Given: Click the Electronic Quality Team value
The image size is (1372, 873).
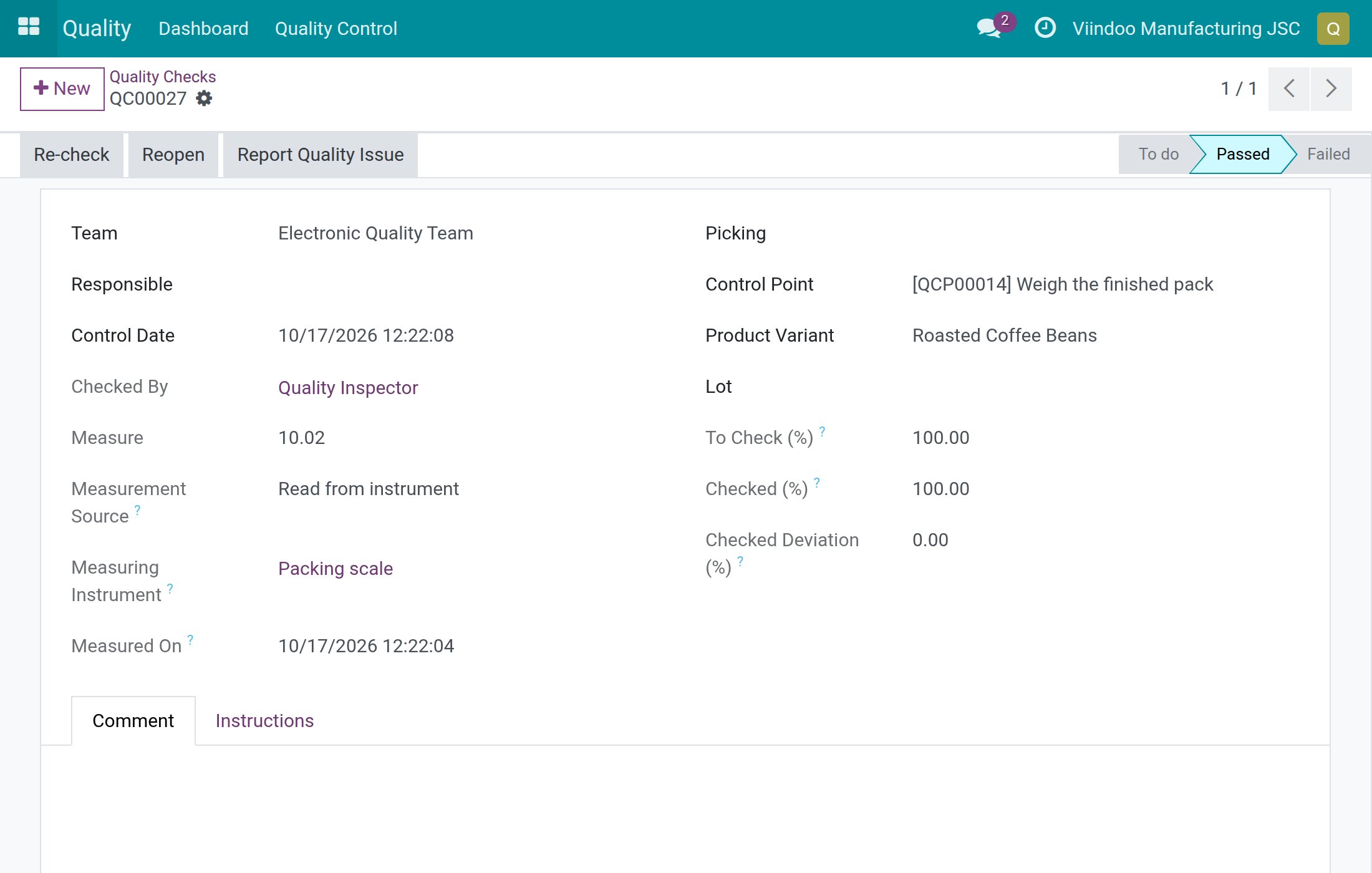Looking at the screenshot, I should (x=375, y=233).
